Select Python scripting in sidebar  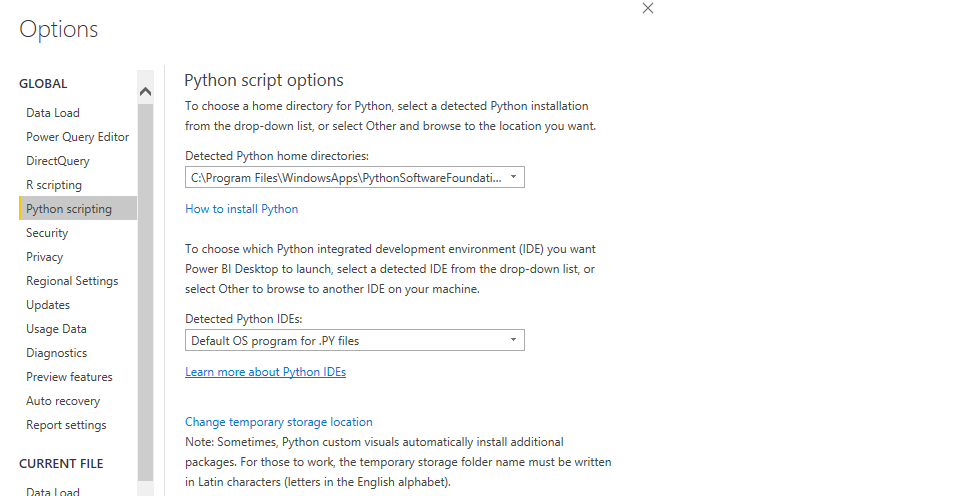point(78,209)
